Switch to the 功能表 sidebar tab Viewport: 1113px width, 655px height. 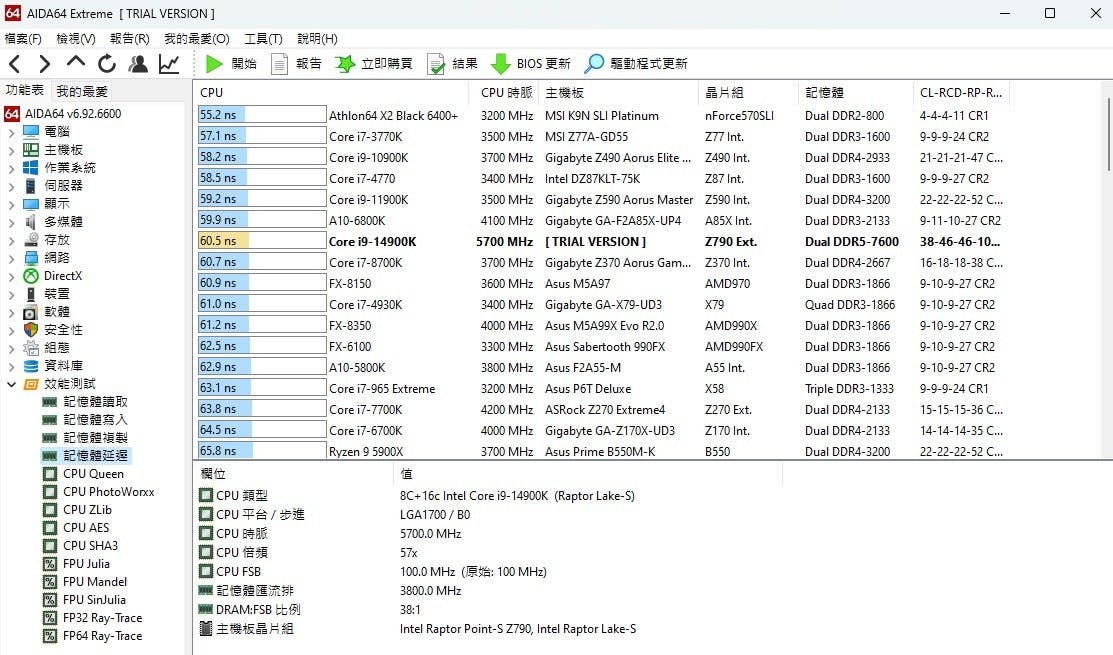click(25, 90)
